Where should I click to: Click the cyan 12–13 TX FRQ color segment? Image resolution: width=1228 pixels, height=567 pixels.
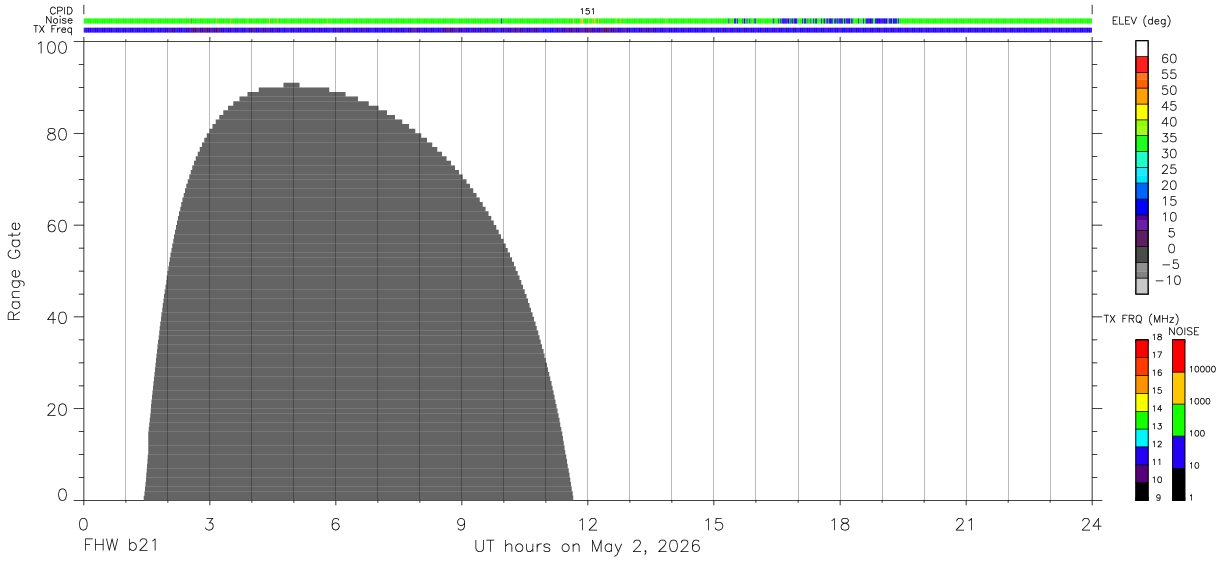1142,437
